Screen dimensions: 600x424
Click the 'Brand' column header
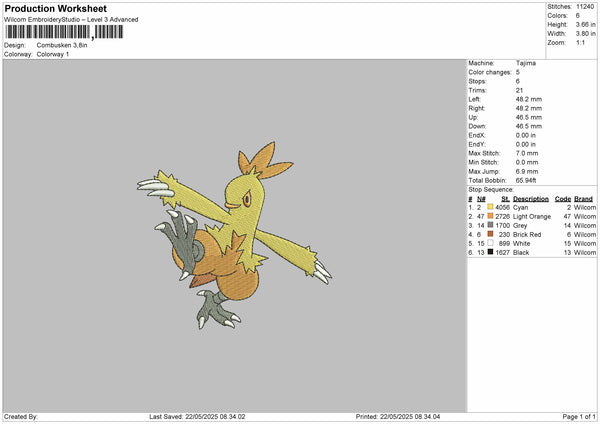[x=584, y=199]
